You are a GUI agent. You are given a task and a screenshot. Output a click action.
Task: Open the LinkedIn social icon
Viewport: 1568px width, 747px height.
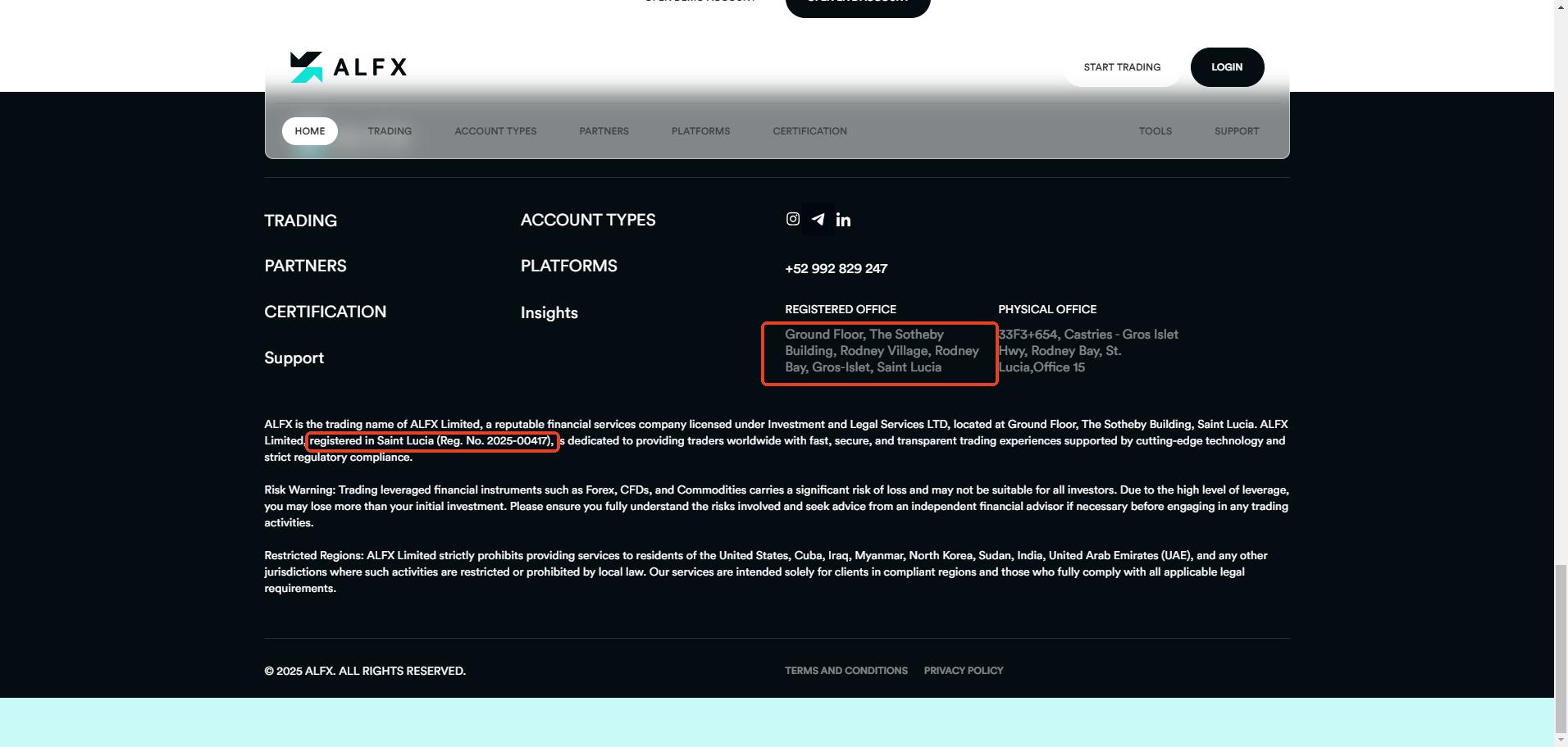tap(843, 220)
